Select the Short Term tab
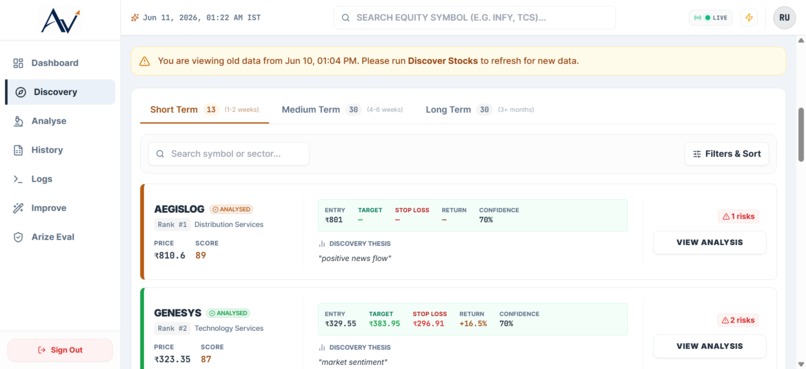 pos(205,109)
